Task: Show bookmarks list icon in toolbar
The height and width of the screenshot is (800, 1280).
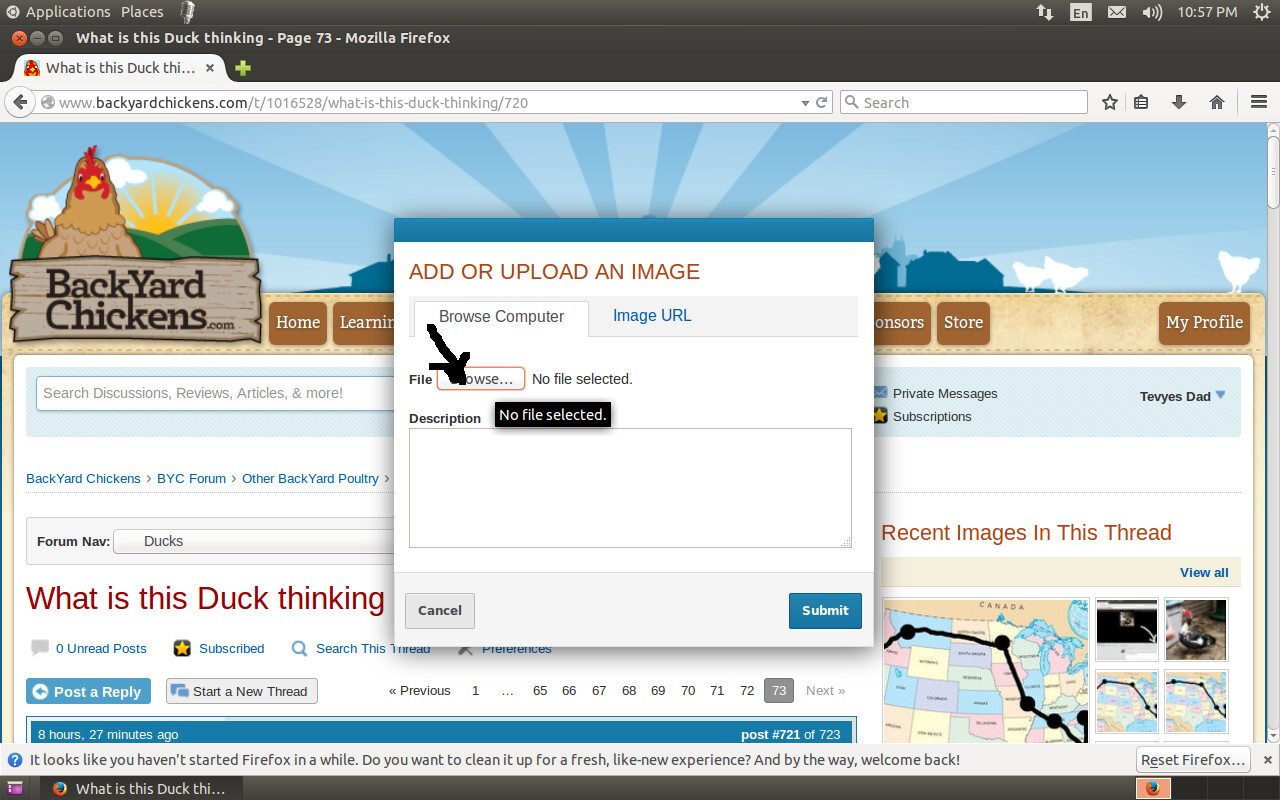Action: coord(1141,102)
